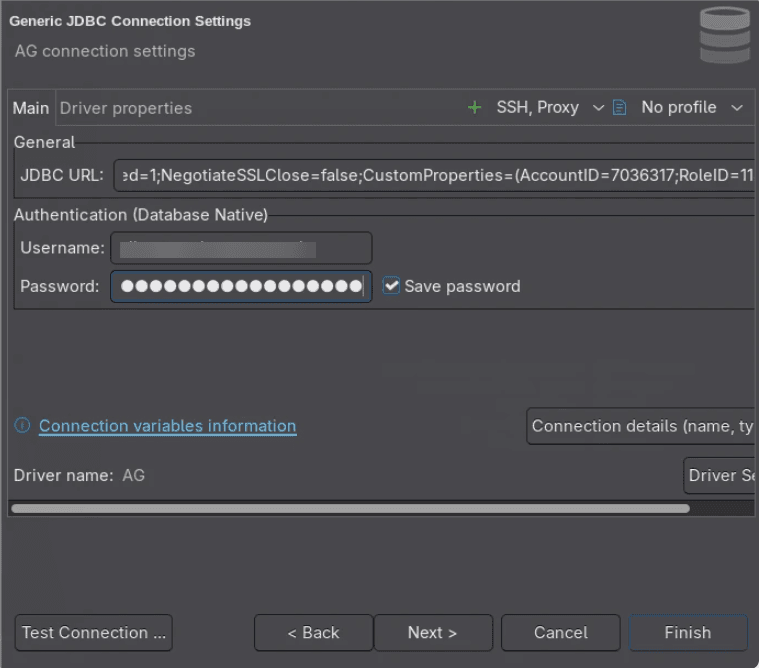
Task: Open the Driver Settings button
Action: (x=719, y=475)
